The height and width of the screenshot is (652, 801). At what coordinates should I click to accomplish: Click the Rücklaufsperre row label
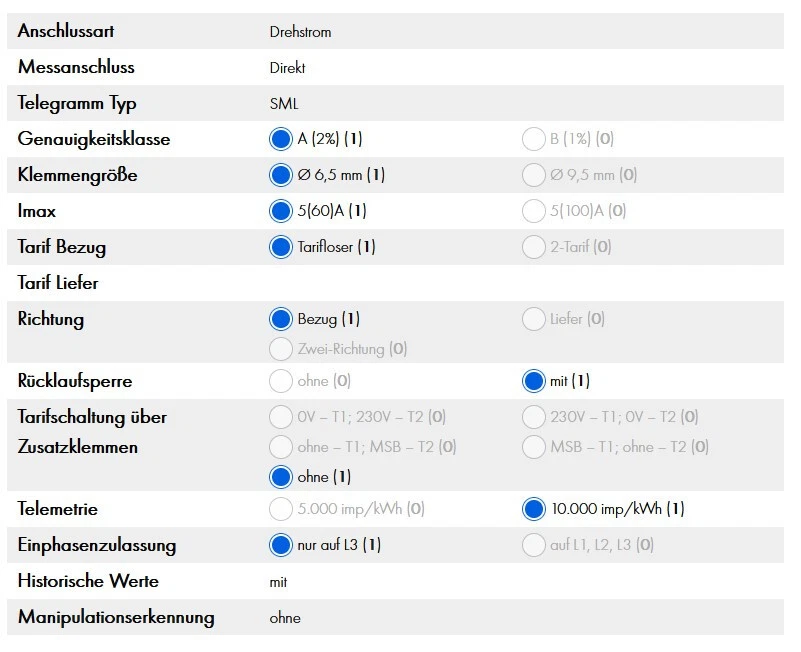[x=75, y=381]
